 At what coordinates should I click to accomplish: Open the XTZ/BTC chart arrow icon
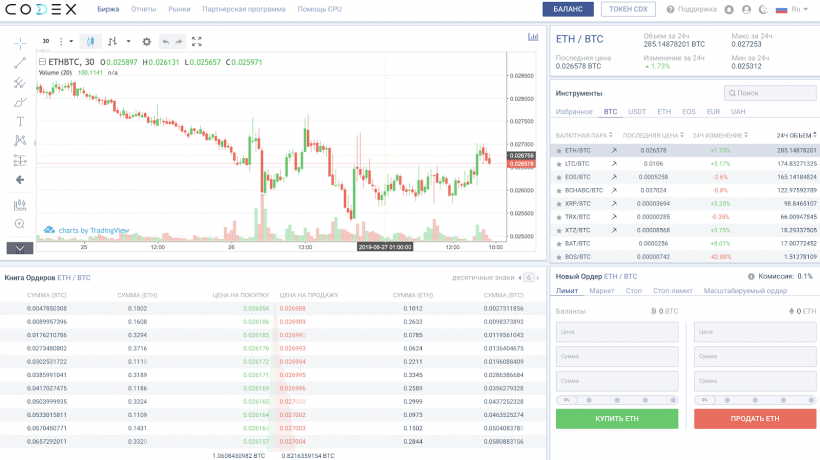point(614,230)
